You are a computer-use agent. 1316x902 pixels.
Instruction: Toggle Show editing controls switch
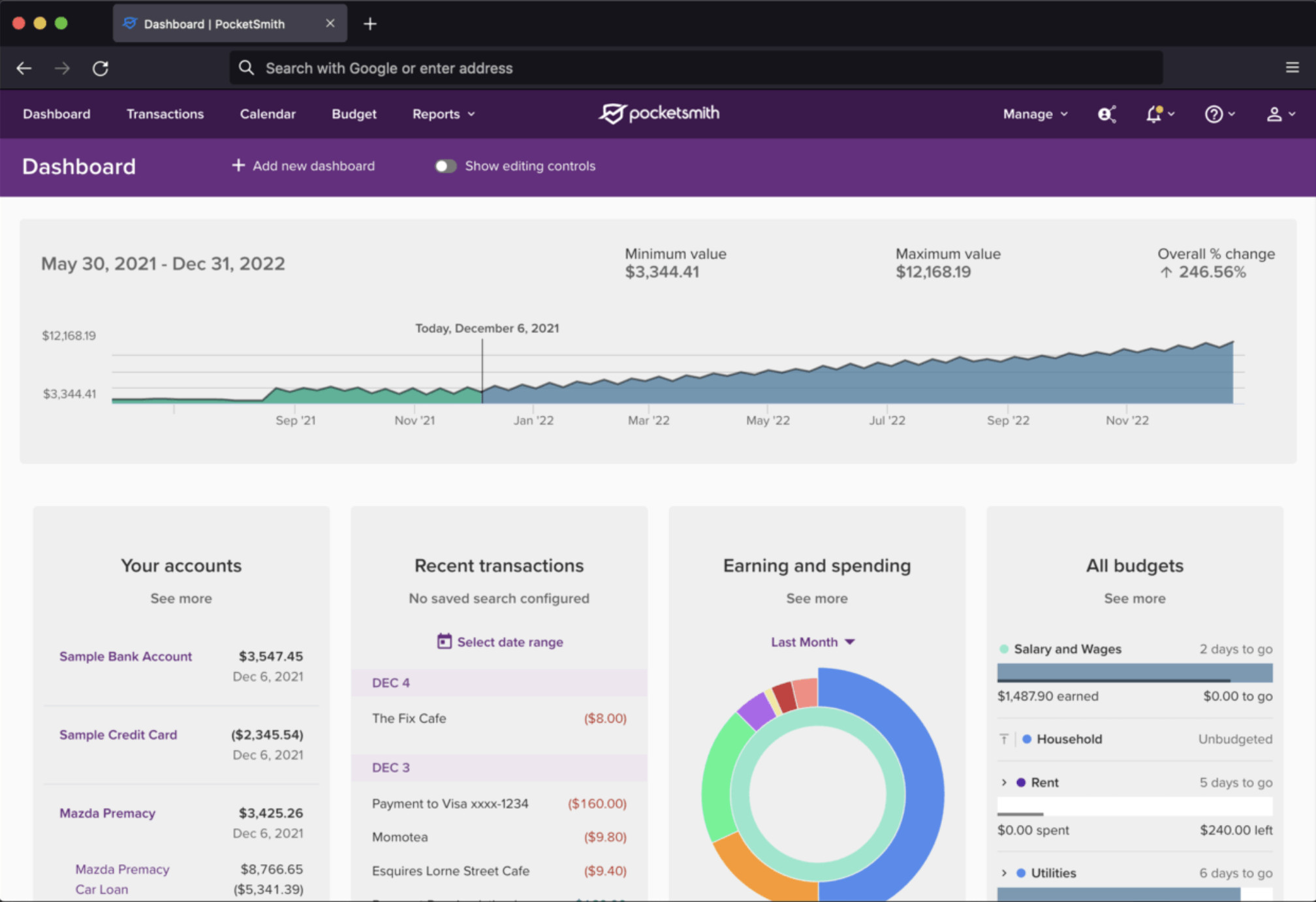coord(446,166)
